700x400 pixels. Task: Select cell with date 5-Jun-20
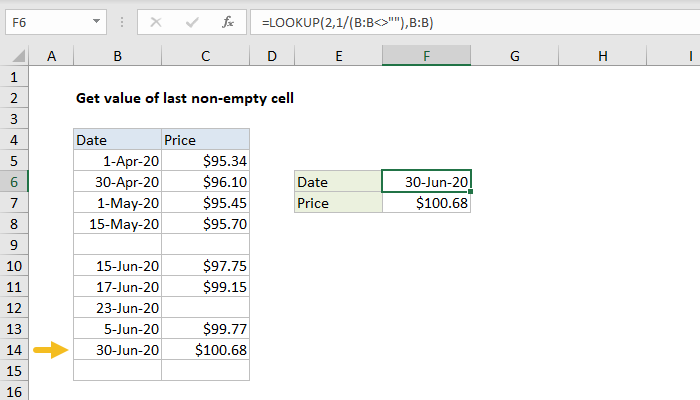pyautogui.click(x=117, y=329)
